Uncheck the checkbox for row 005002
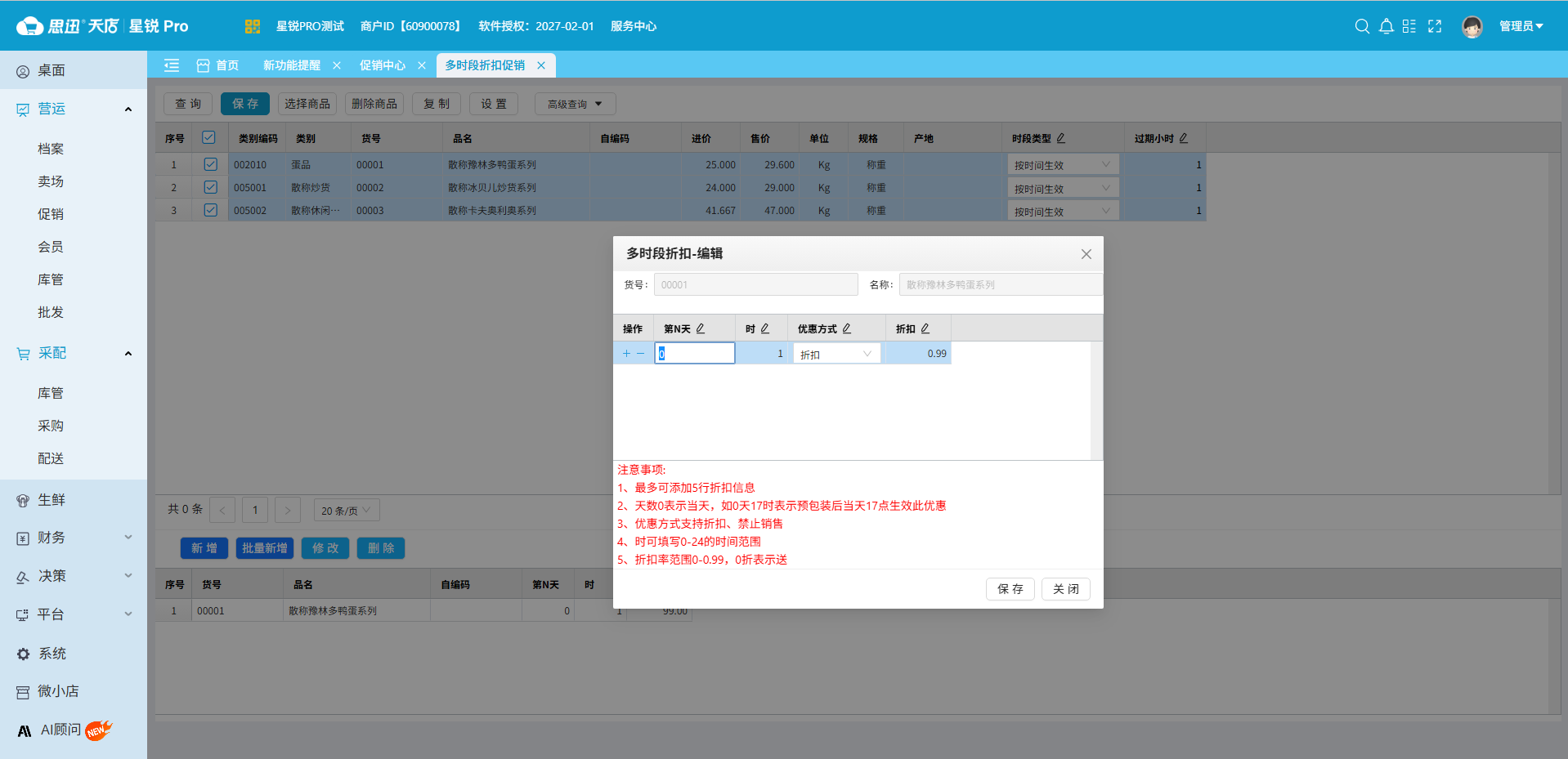This screenshot has width=1568, height=759. pos(210,210)
